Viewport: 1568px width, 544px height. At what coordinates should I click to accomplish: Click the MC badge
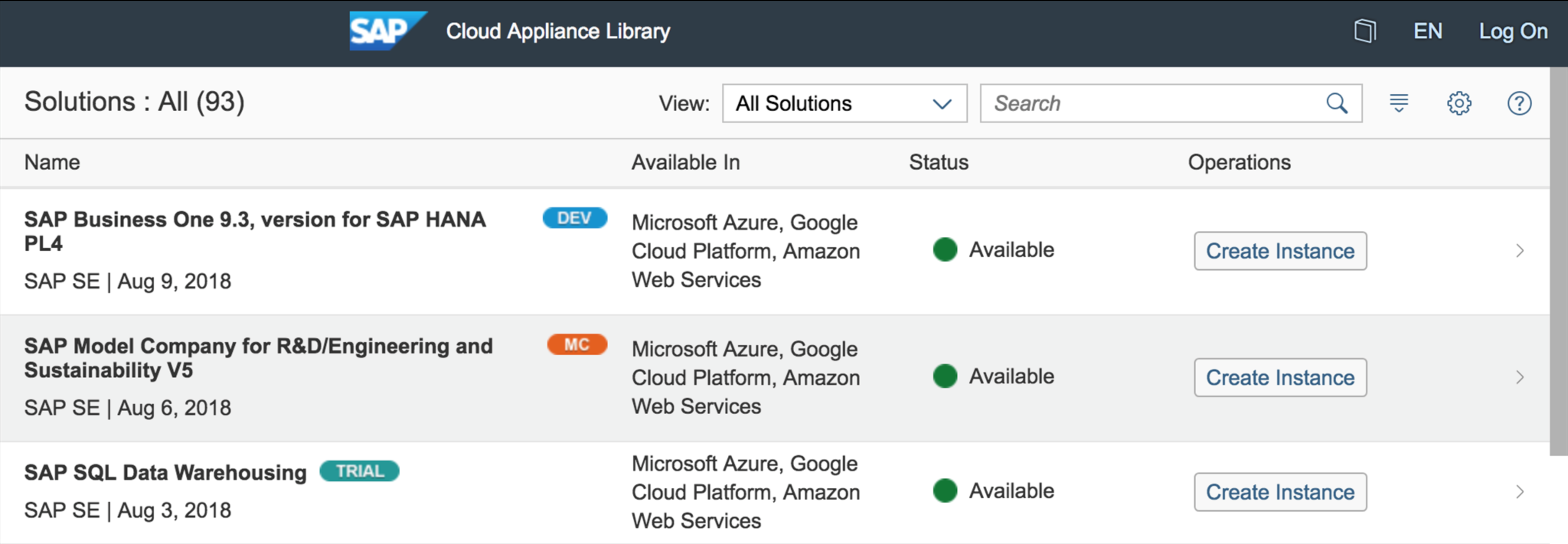[x=577, y=344]
